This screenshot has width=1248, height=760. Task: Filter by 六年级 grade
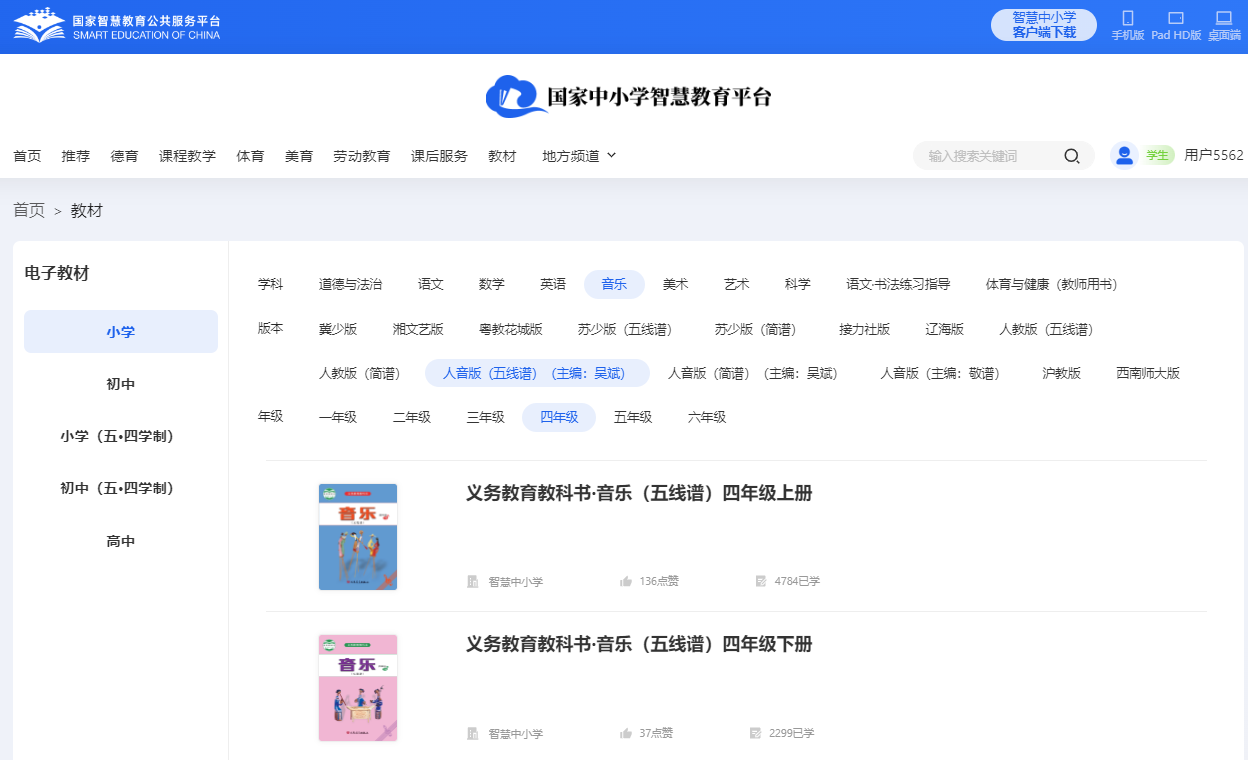(x=707, y=418)
